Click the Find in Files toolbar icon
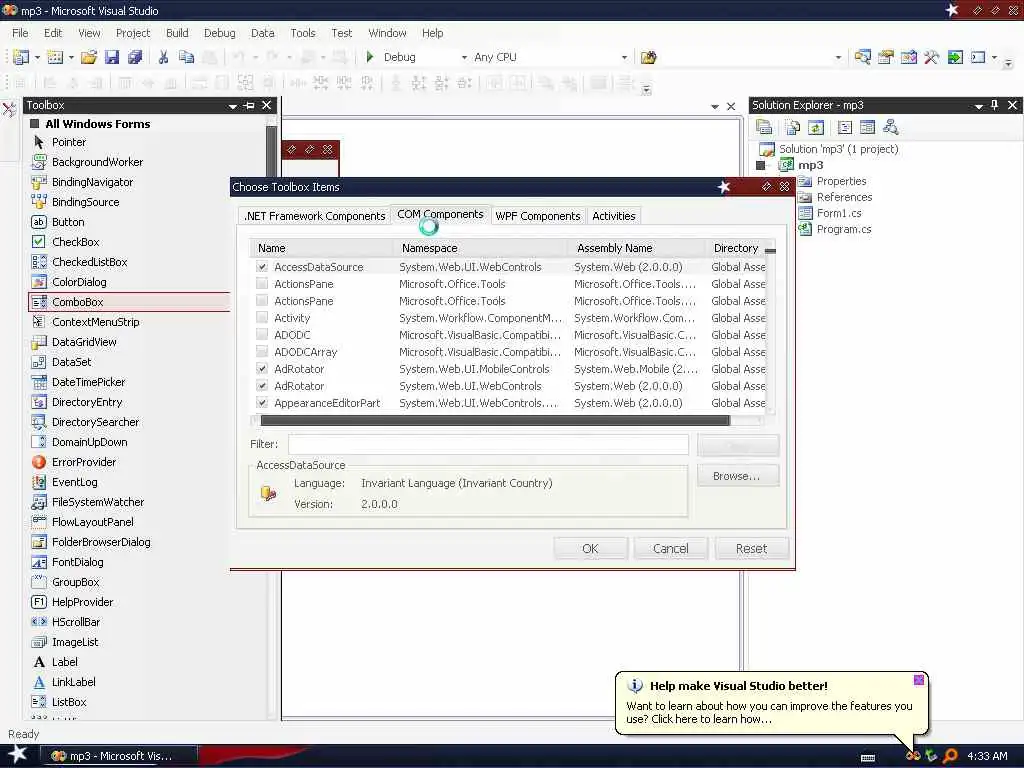This screenshot has height=768, width=1024. coord(648,57)
